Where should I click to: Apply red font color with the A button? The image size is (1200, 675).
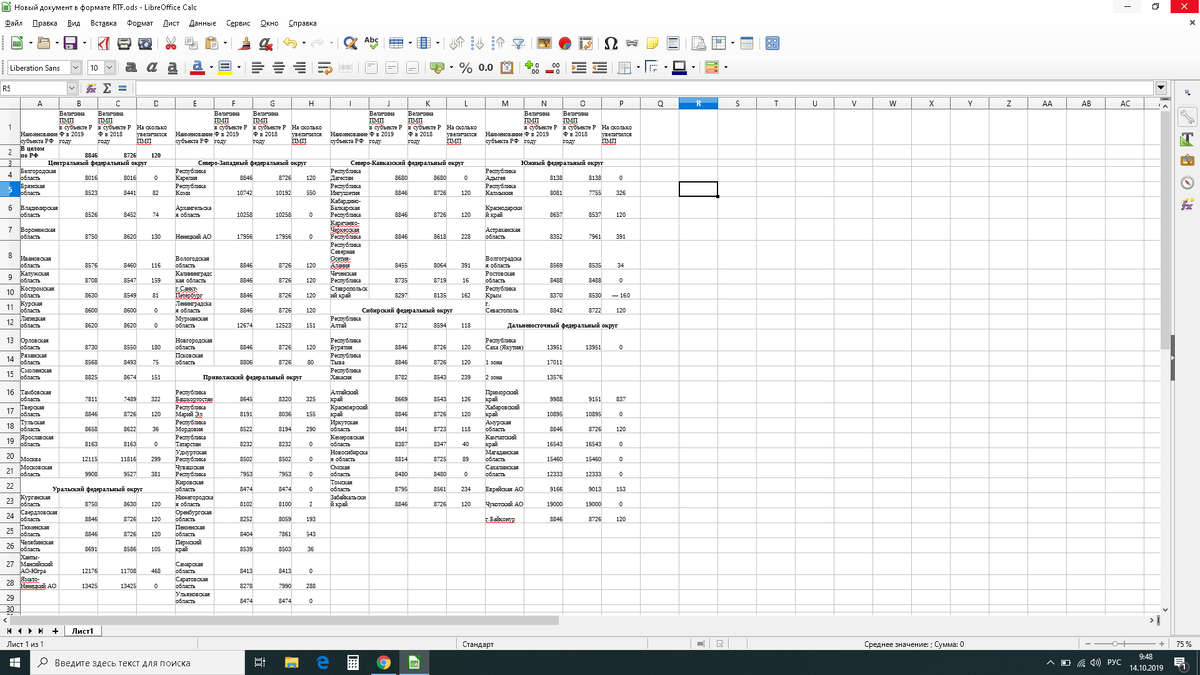pyautogui.click(x=197, y=68)
